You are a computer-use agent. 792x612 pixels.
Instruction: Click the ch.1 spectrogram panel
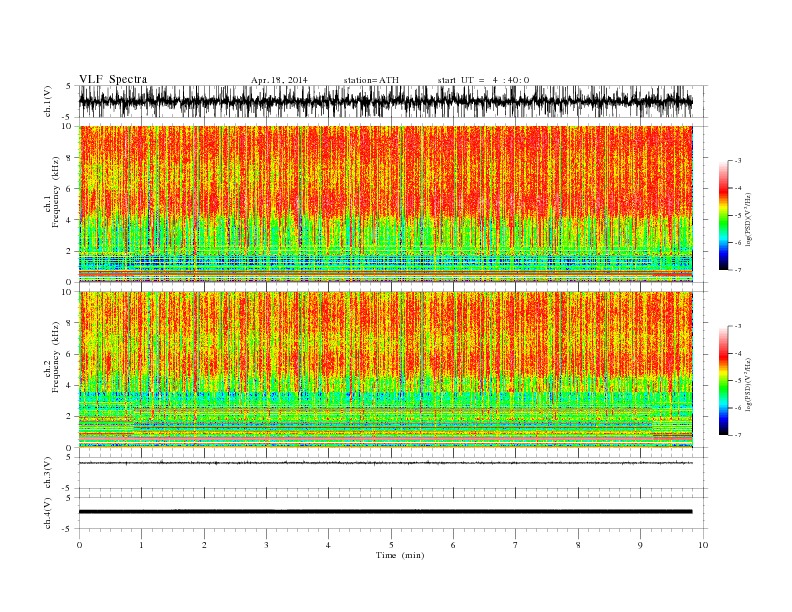pos(386,204)
